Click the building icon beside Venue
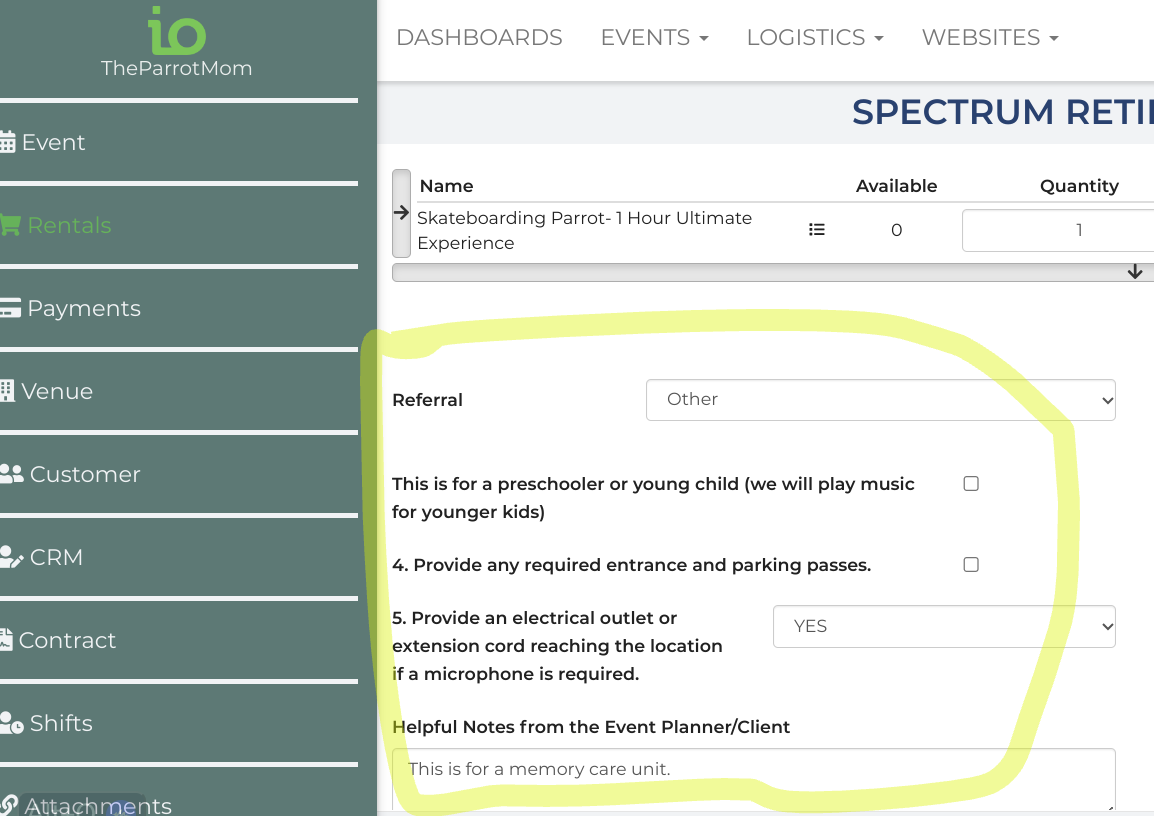1154x816 pixels. point(8,391)
